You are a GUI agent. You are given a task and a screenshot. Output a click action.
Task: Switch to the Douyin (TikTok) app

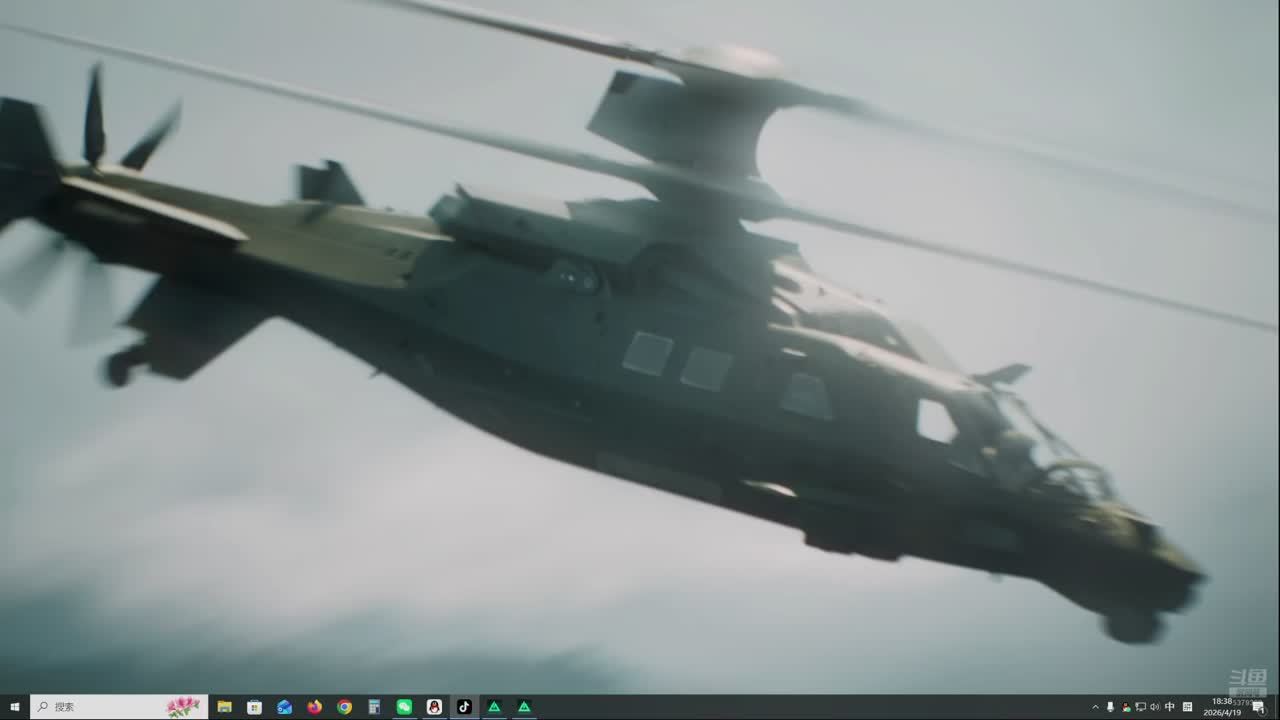464,707
